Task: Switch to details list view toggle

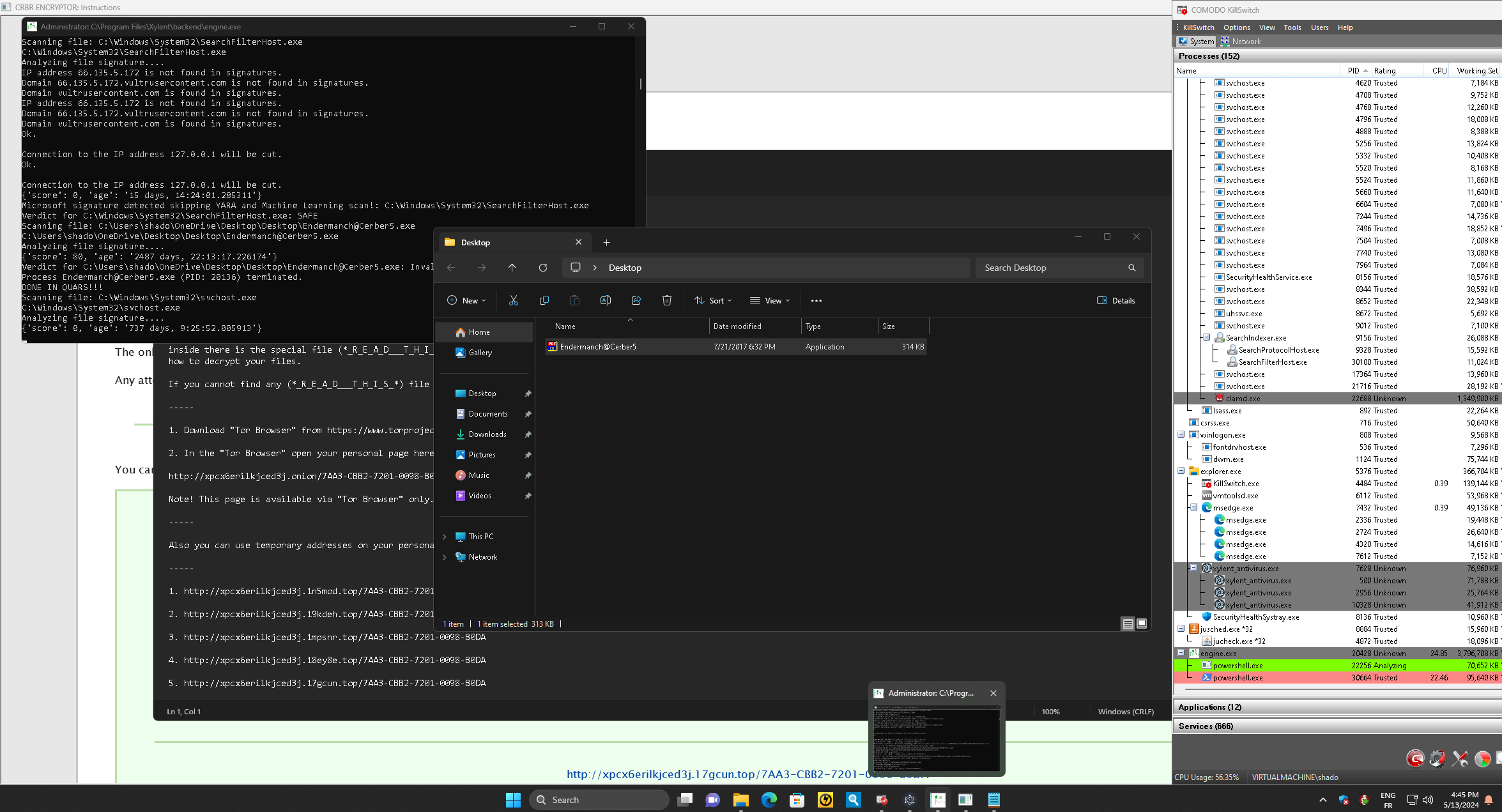Action: [x=1128, y=624]
